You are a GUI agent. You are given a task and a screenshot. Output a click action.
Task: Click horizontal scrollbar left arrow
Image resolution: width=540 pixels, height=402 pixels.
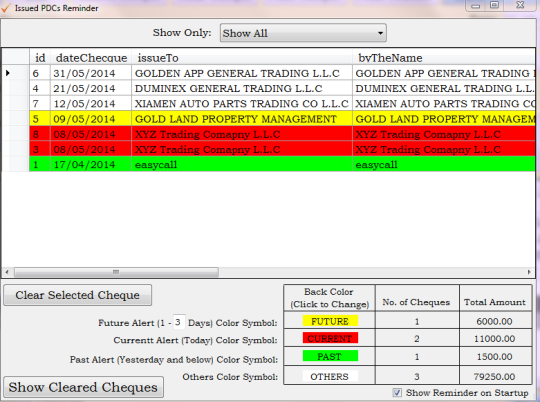[x=7, y=272]
